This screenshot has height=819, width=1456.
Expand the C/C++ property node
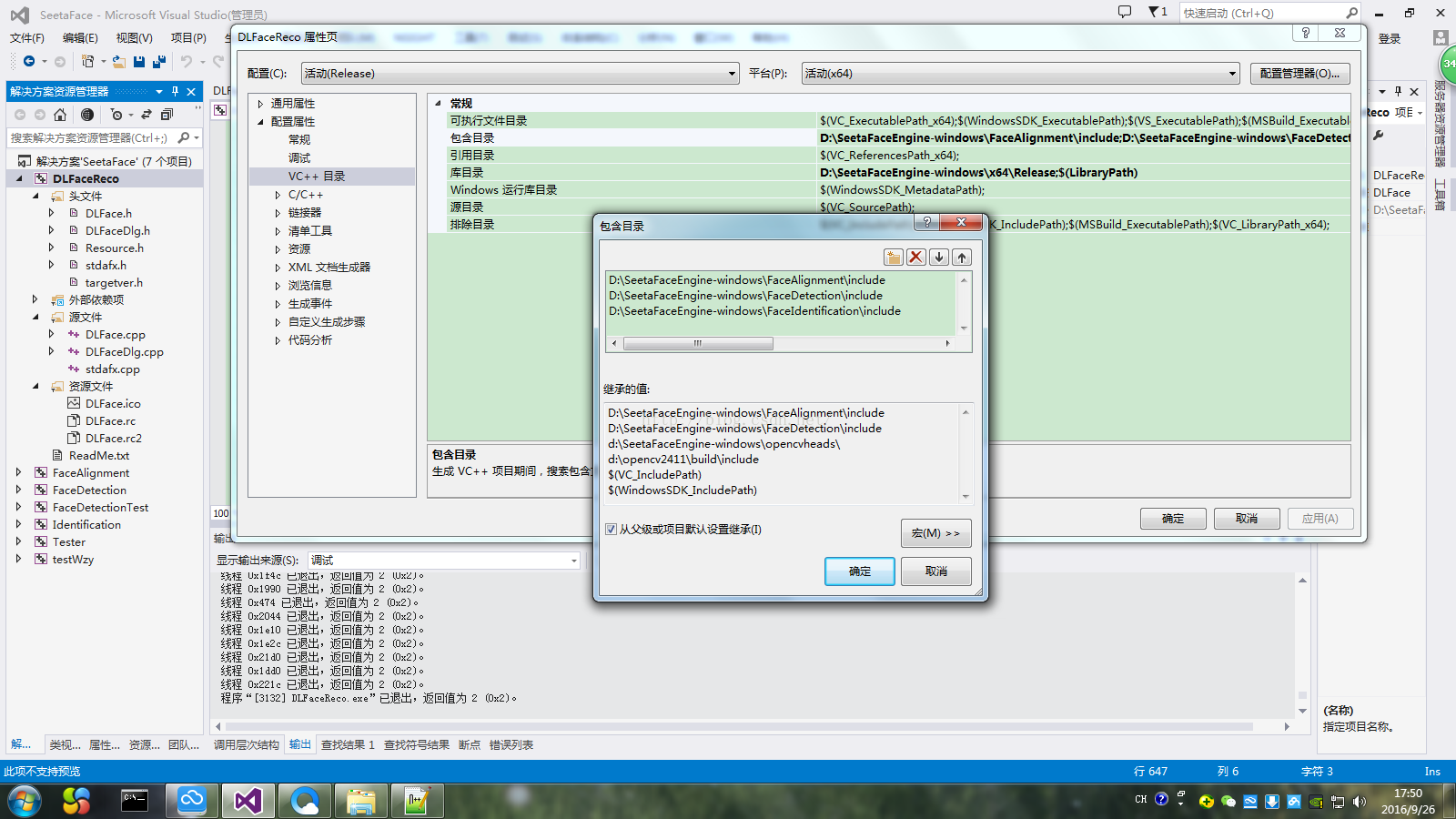pyautogui.click(x=278, y=195)
